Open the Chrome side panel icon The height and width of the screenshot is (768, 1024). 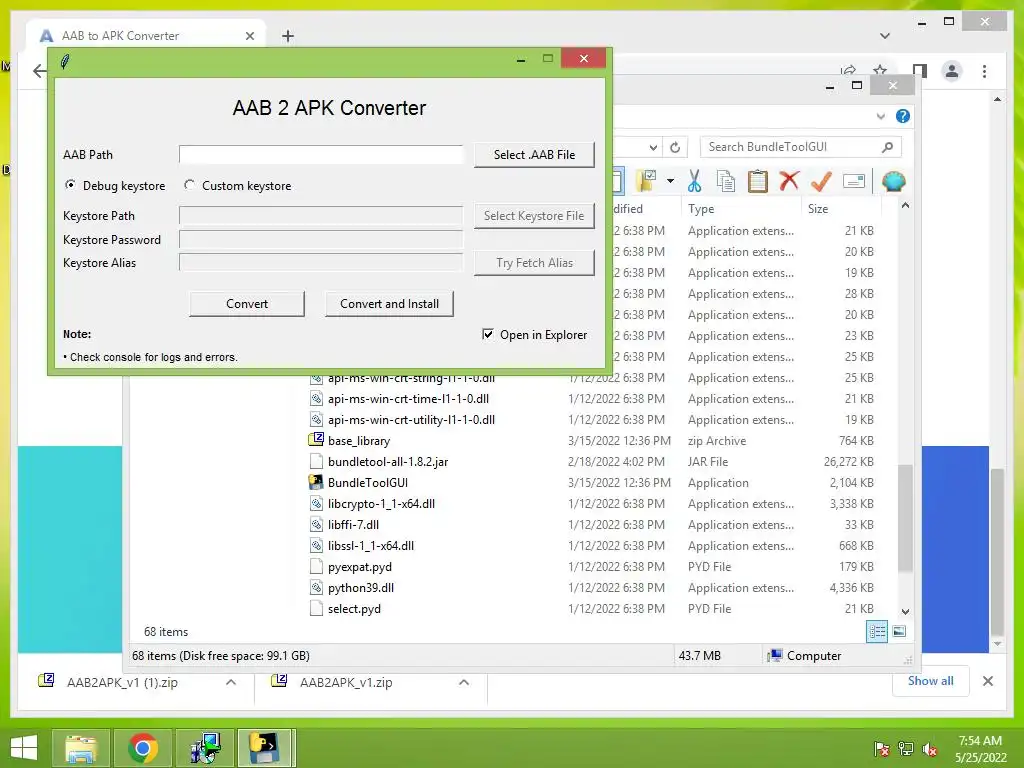(920, 71)
